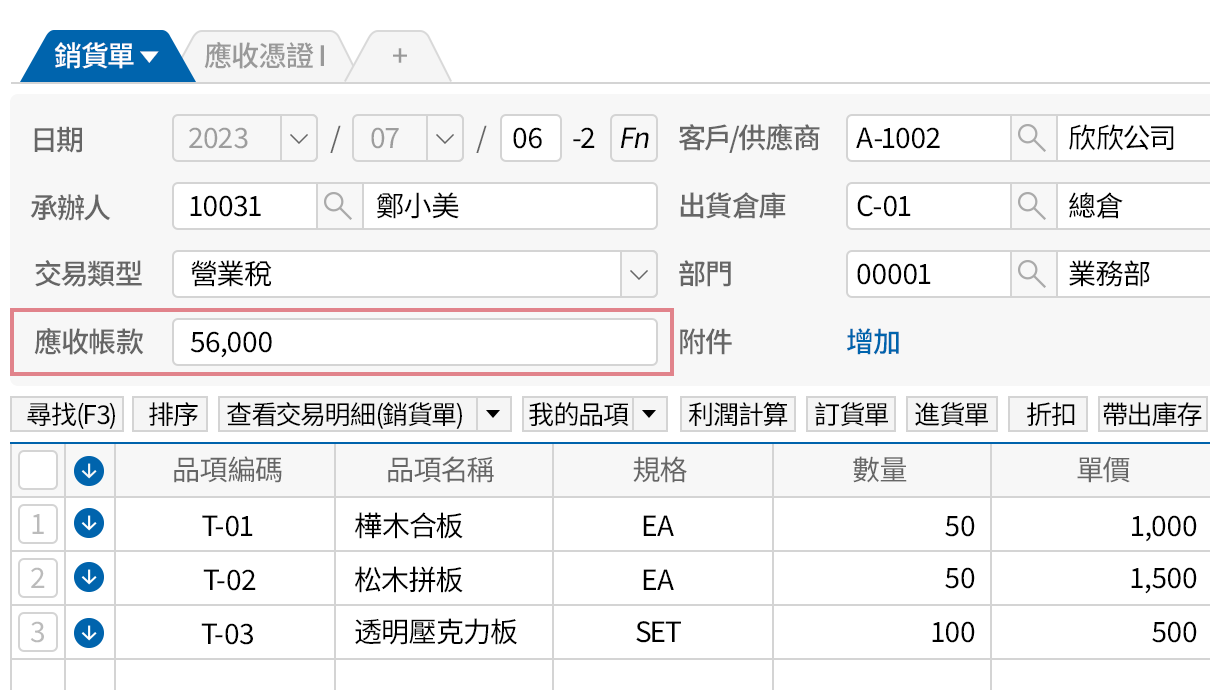Viewport: 1210px width, 690px height.
Task: Expand the 我的品項 dropdown arrow
Action: tap(651, 413)
